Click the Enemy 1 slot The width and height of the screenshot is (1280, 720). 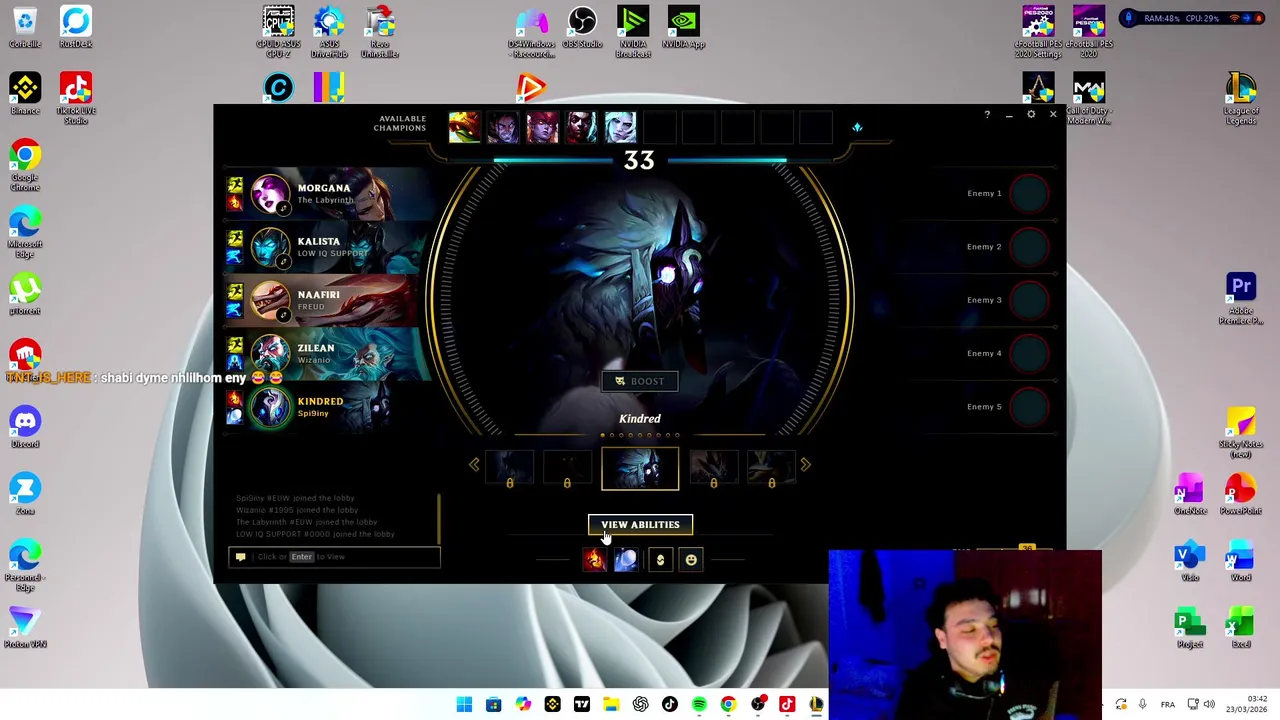(1008, 193)
